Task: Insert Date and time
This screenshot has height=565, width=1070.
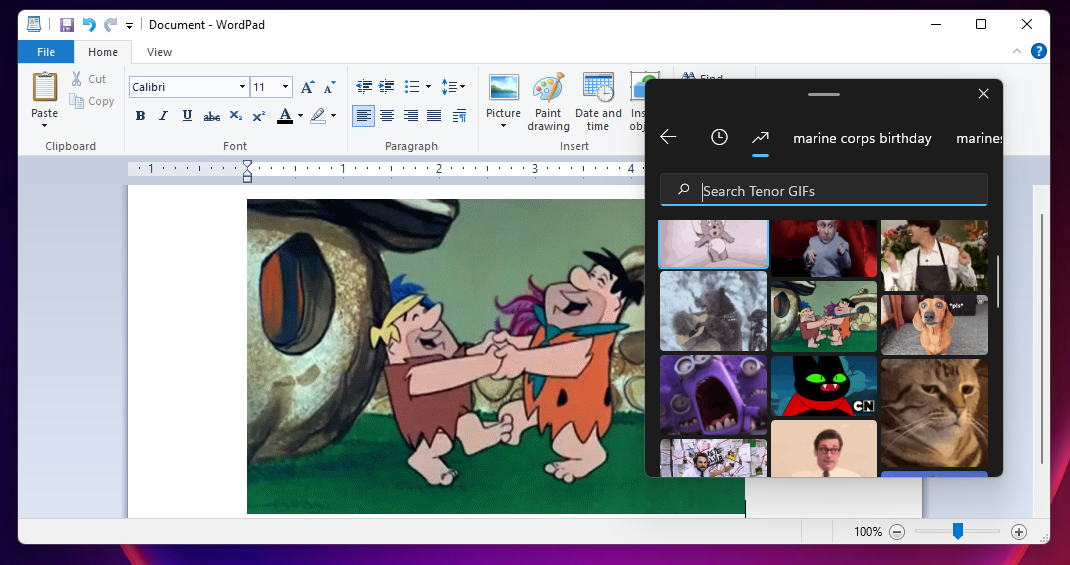Action: pos(598,101)
